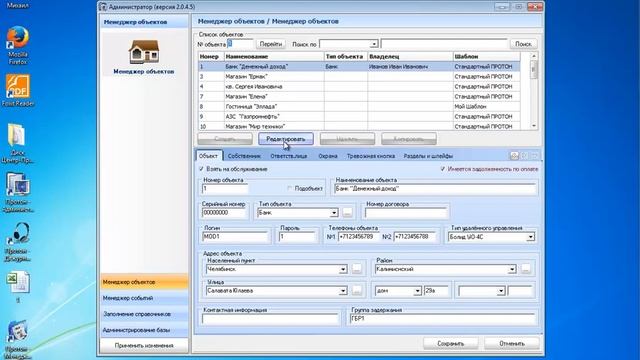This screenshot has height=360, width=640.
Task: Select the yellow folder desktop icon
Action: [x=18, y=143]
